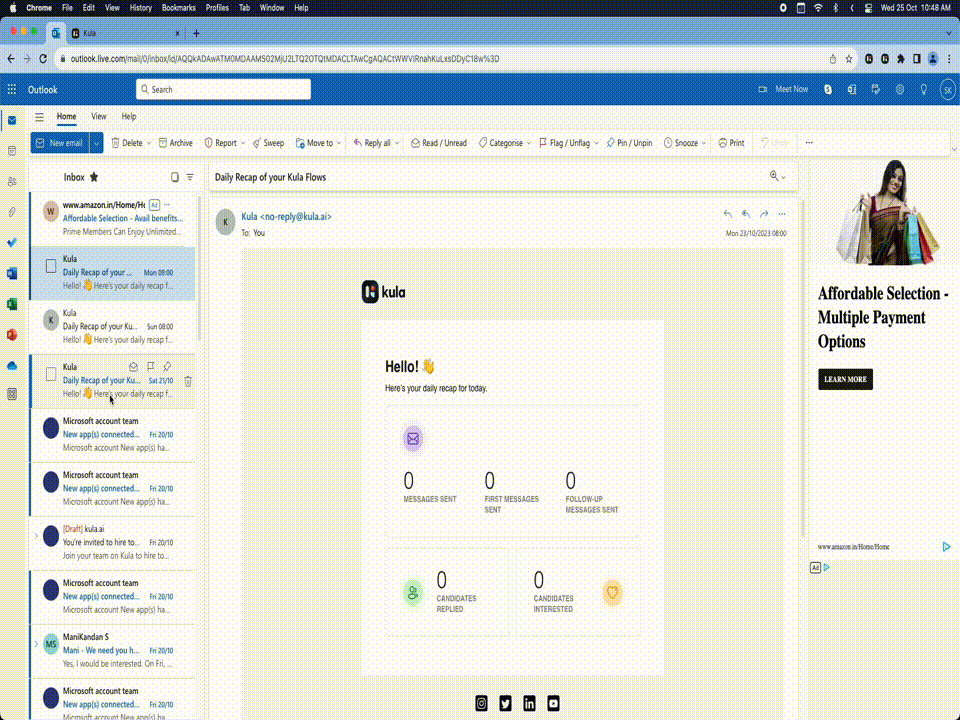Open the Filter icon in Inbox header
The image size is (960, 720).
pyautogui.click(x=190, y=177)
